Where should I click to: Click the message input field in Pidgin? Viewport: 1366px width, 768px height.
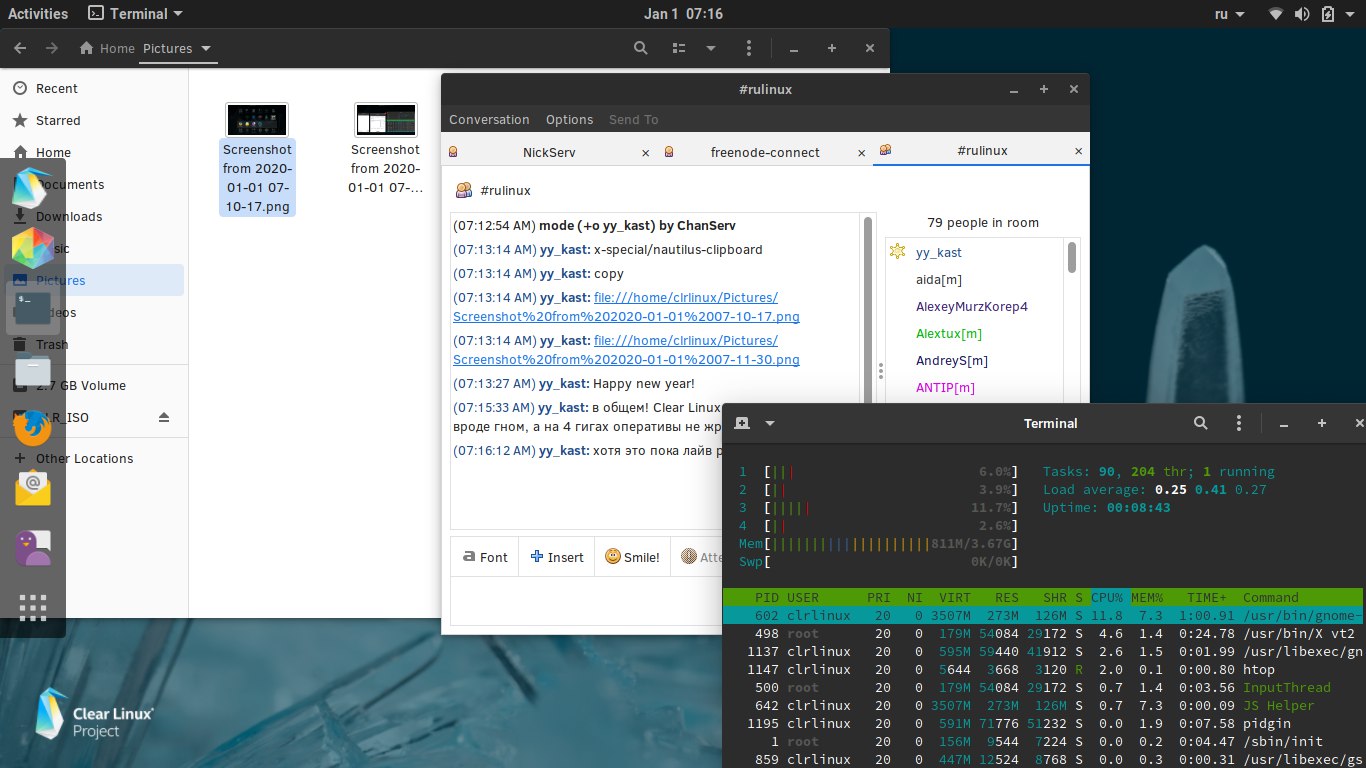point(586,600)
